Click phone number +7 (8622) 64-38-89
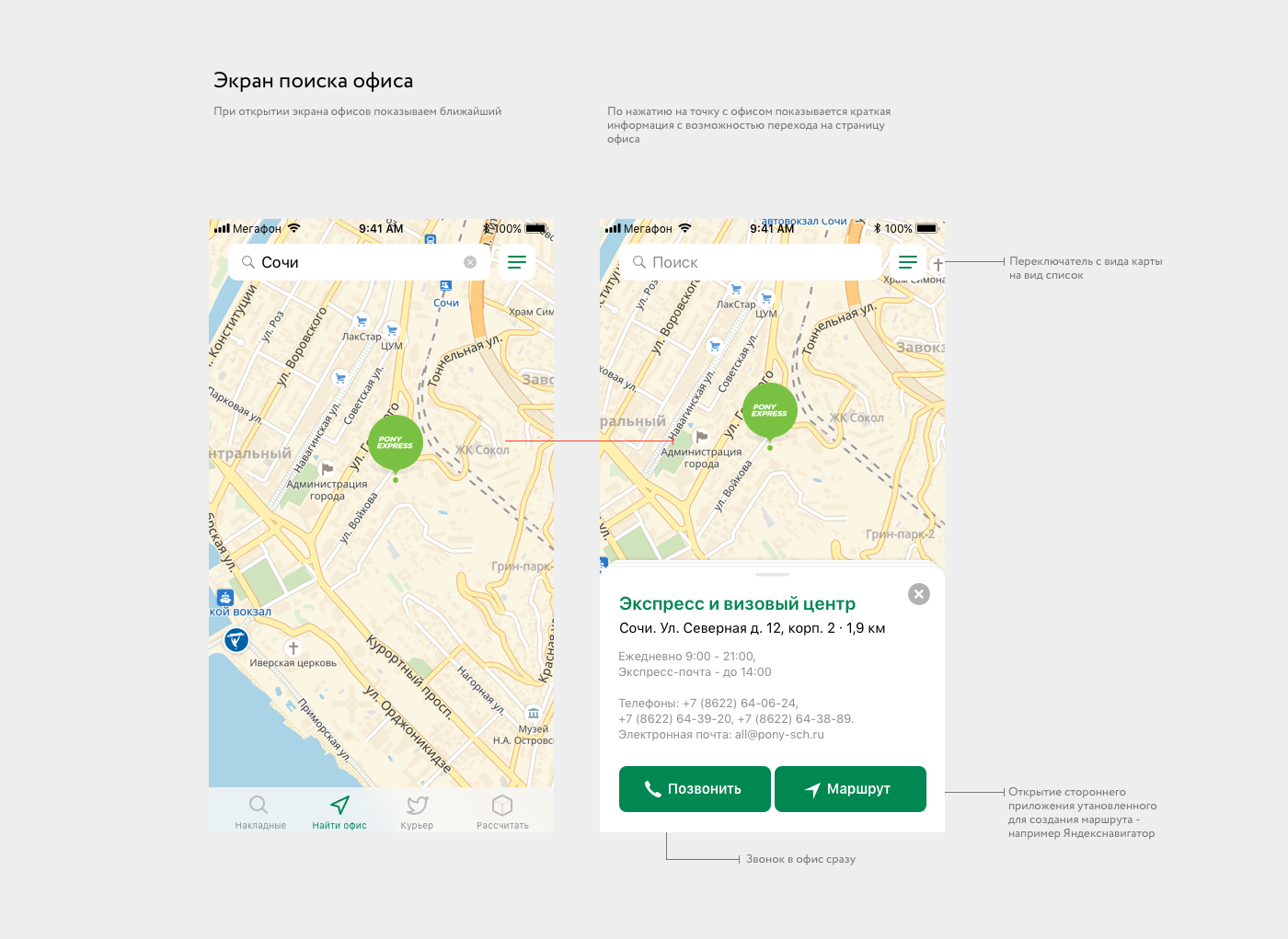 796,719
